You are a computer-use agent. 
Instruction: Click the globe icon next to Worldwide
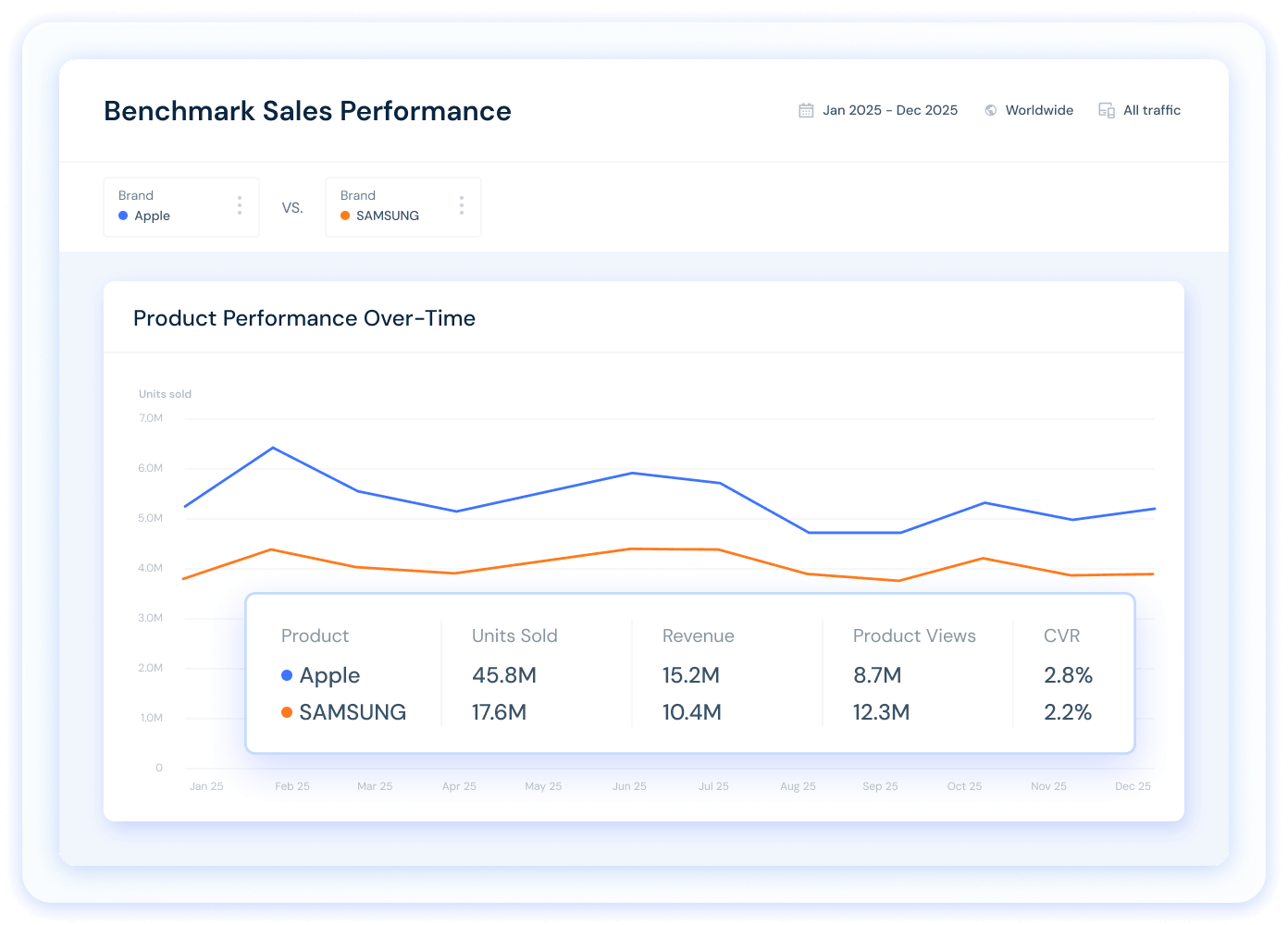click(991, 110)
